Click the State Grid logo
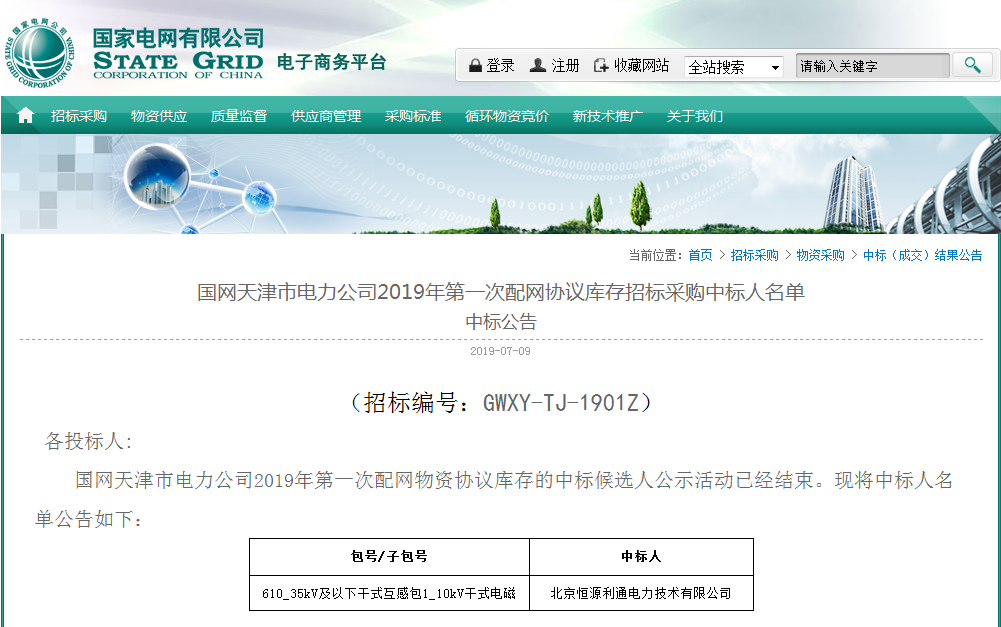The image size is (1001, 627). pos(40,52)
